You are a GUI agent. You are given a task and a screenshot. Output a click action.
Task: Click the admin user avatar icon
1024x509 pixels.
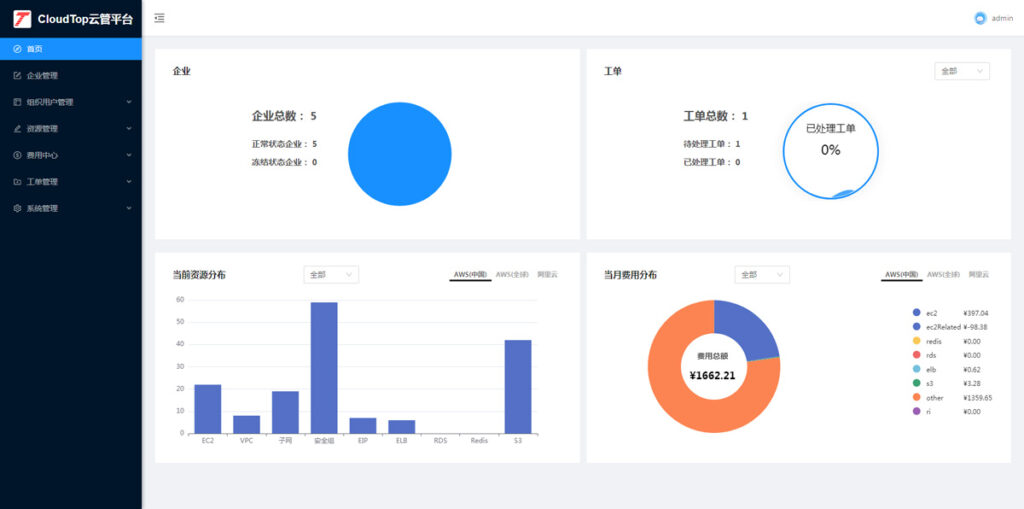[x=980, y=18]
